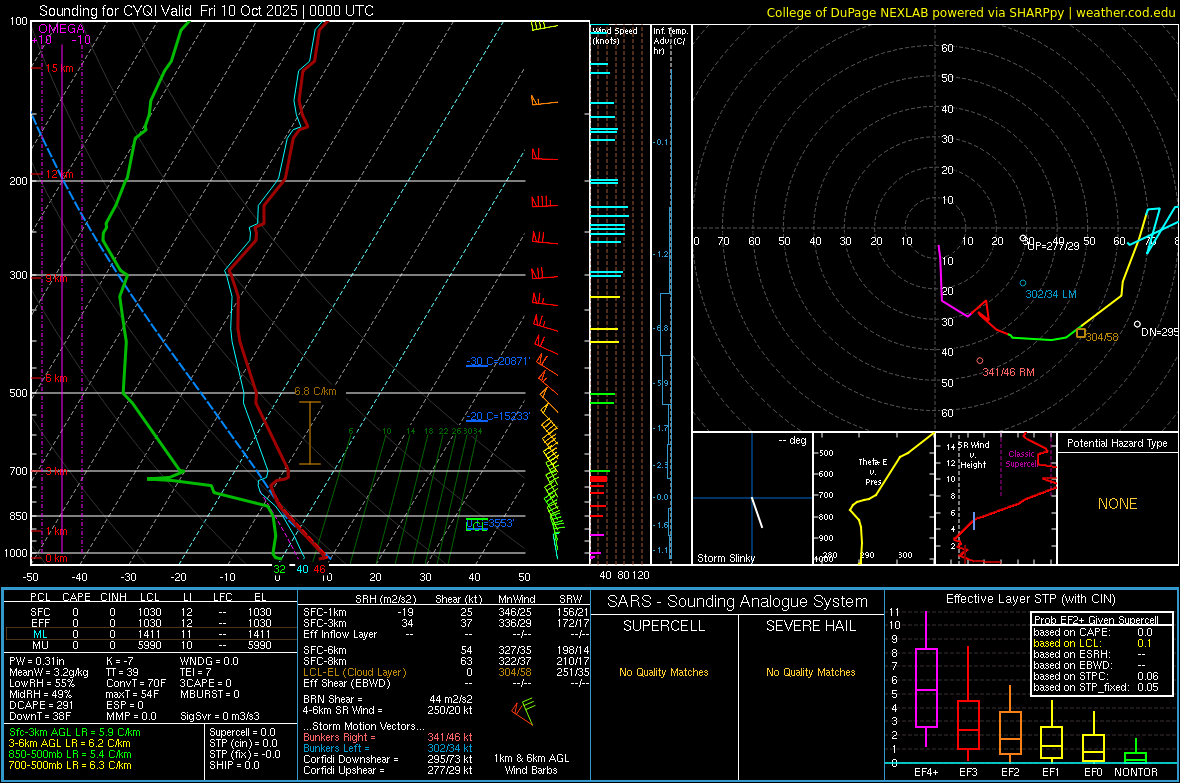Image resolution: width=1180 pixels, height=783 pixels.
Task: Select the MU parcel row
Action: click(151, 645)
